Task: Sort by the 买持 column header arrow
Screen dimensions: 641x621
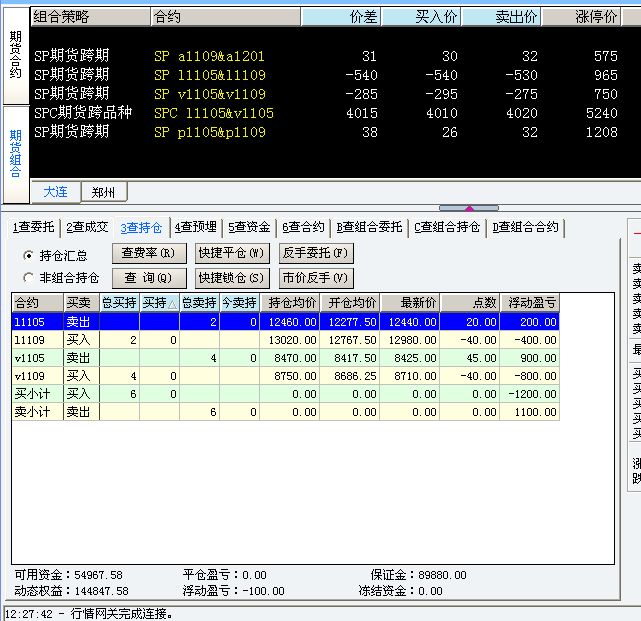Action: coord(172,304)
